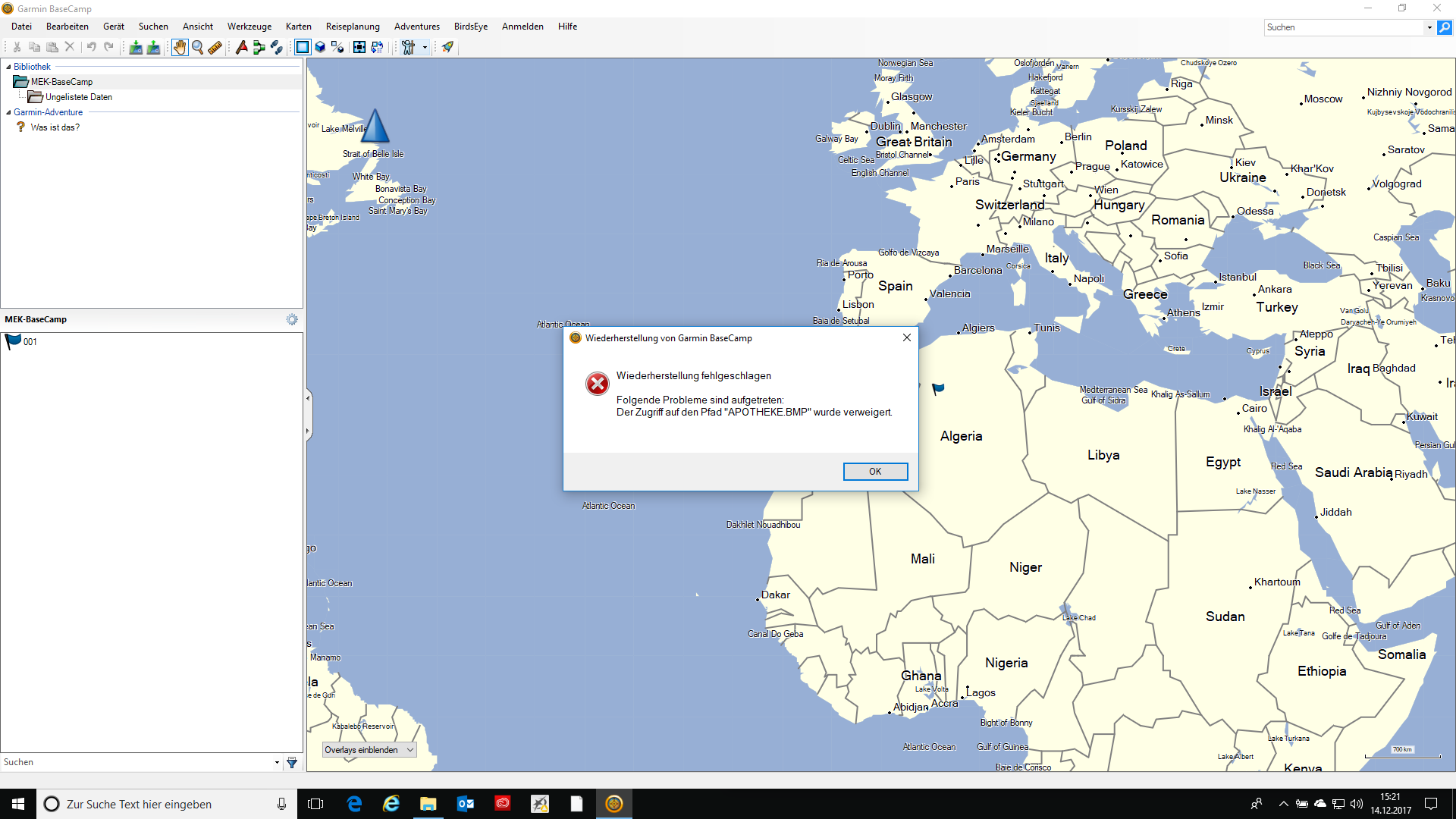1456x819 pixels.
Task: Select waypoint 001 in the list
Action: 30,342
